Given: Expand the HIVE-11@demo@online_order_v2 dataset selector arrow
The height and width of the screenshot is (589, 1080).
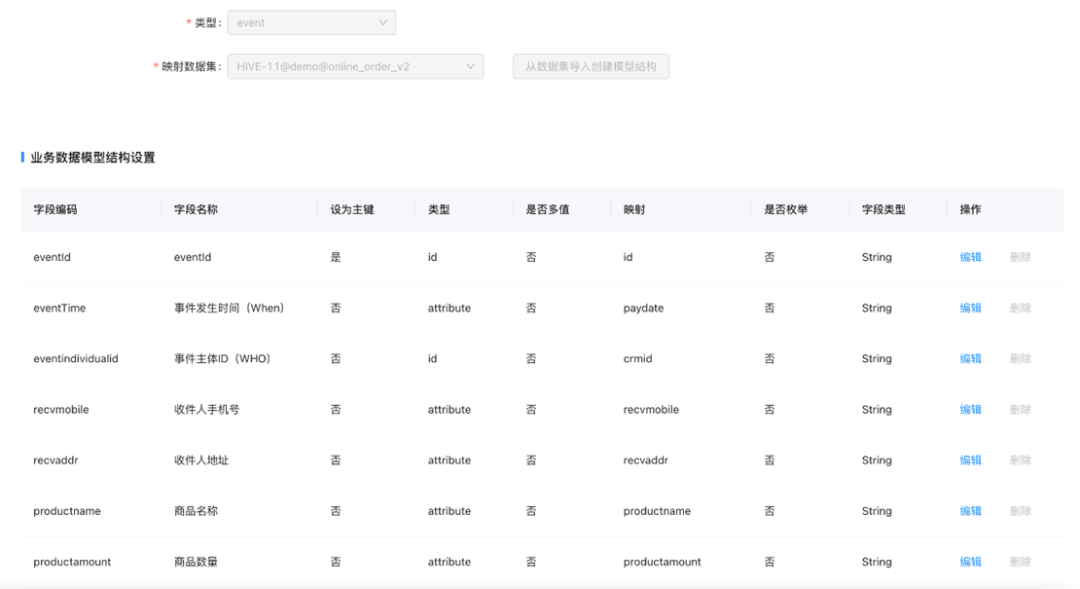Looking at the screenshot, I should pos(470,66).
